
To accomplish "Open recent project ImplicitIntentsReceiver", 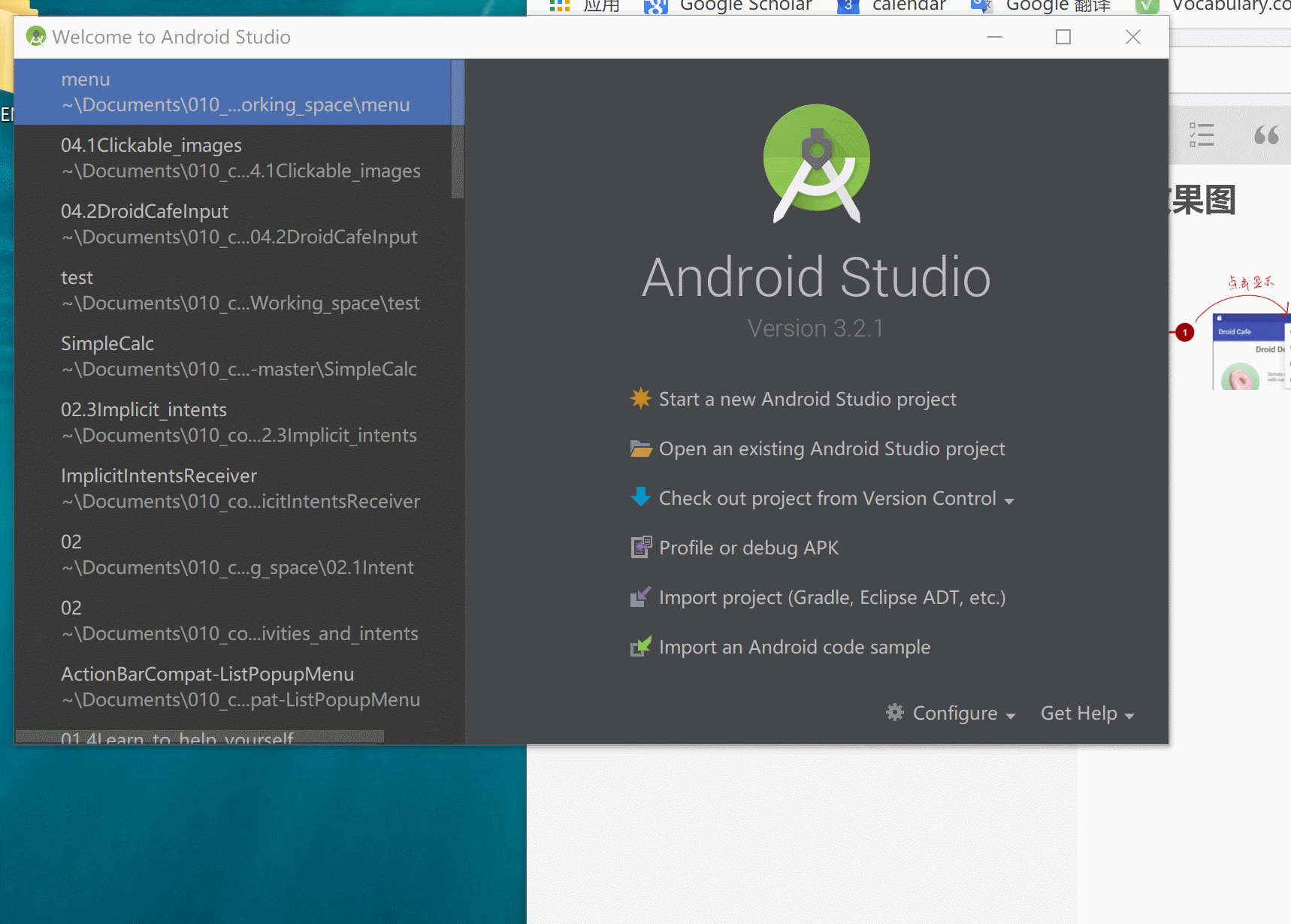I will [x=233, y=488].
